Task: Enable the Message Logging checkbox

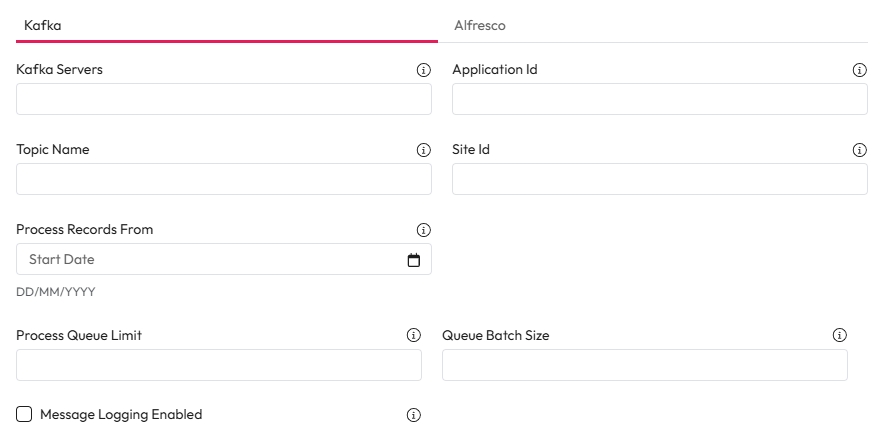Action: [x=24, y=414]
